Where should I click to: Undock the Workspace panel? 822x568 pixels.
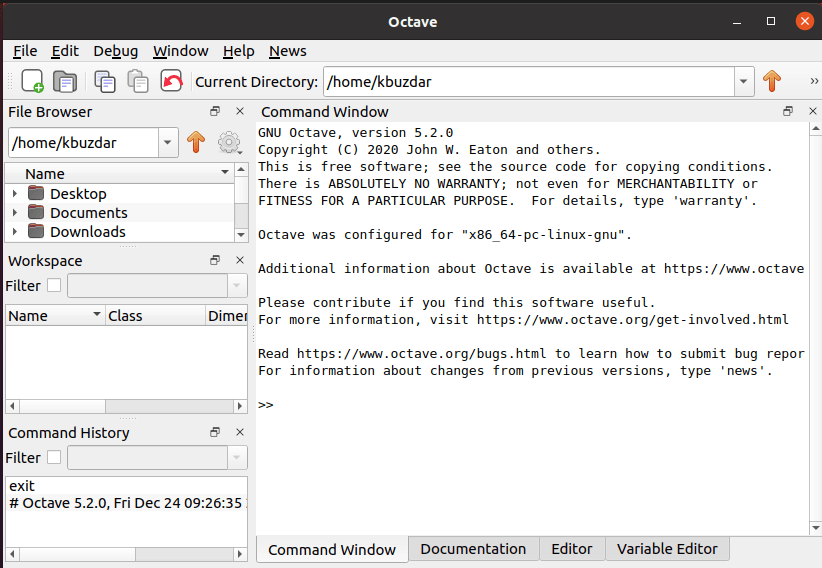[215, 260]
